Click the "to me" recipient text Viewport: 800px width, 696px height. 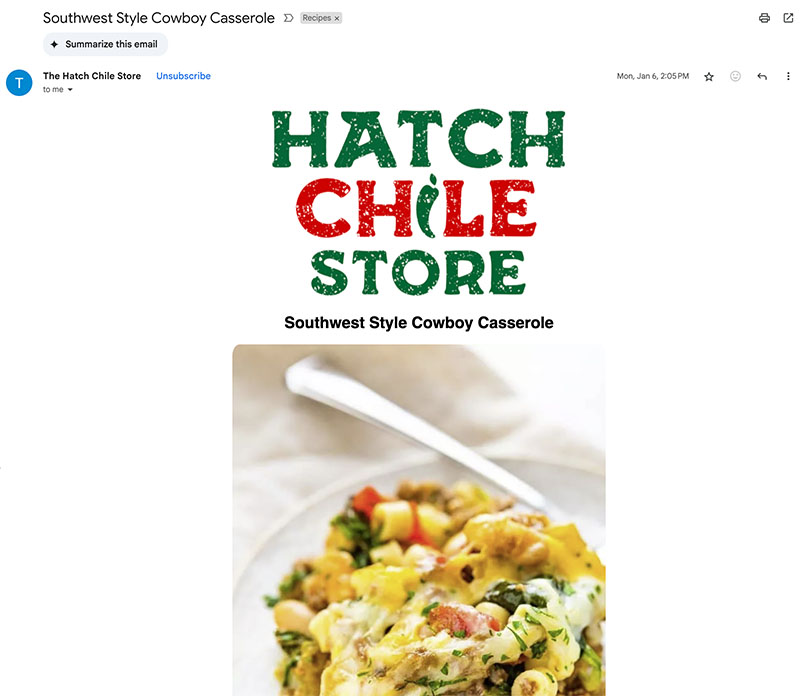[x=53, y=90]
